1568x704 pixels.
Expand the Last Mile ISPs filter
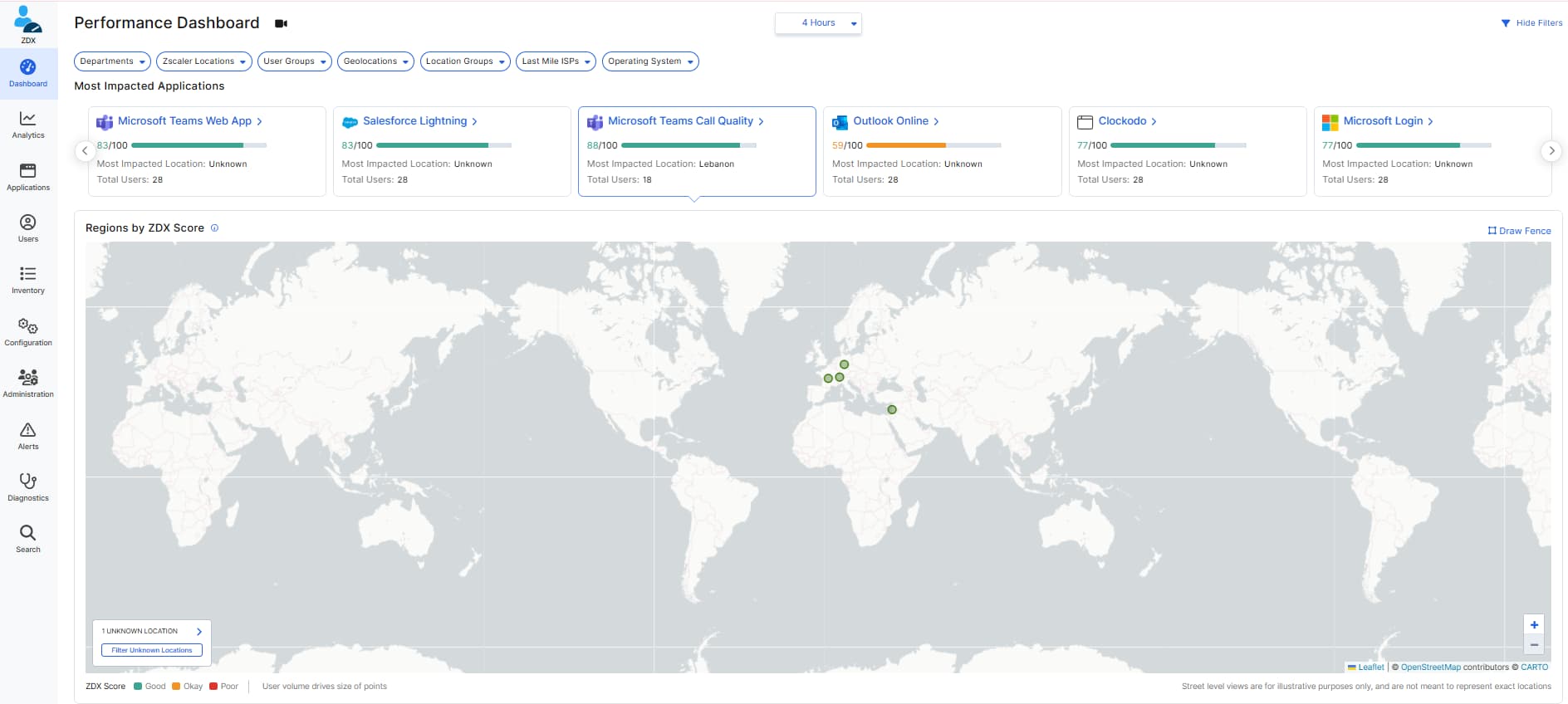click(556, 61)
